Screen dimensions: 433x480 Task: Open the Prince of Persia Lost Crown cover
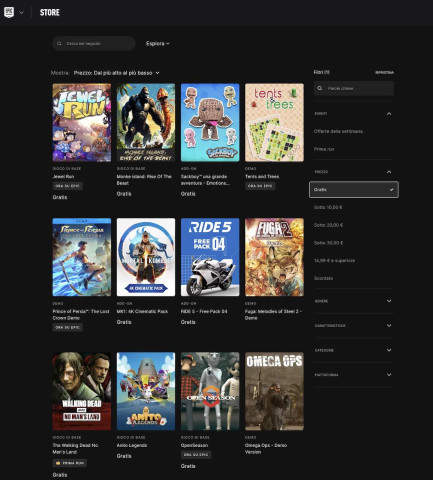(82, 257)
